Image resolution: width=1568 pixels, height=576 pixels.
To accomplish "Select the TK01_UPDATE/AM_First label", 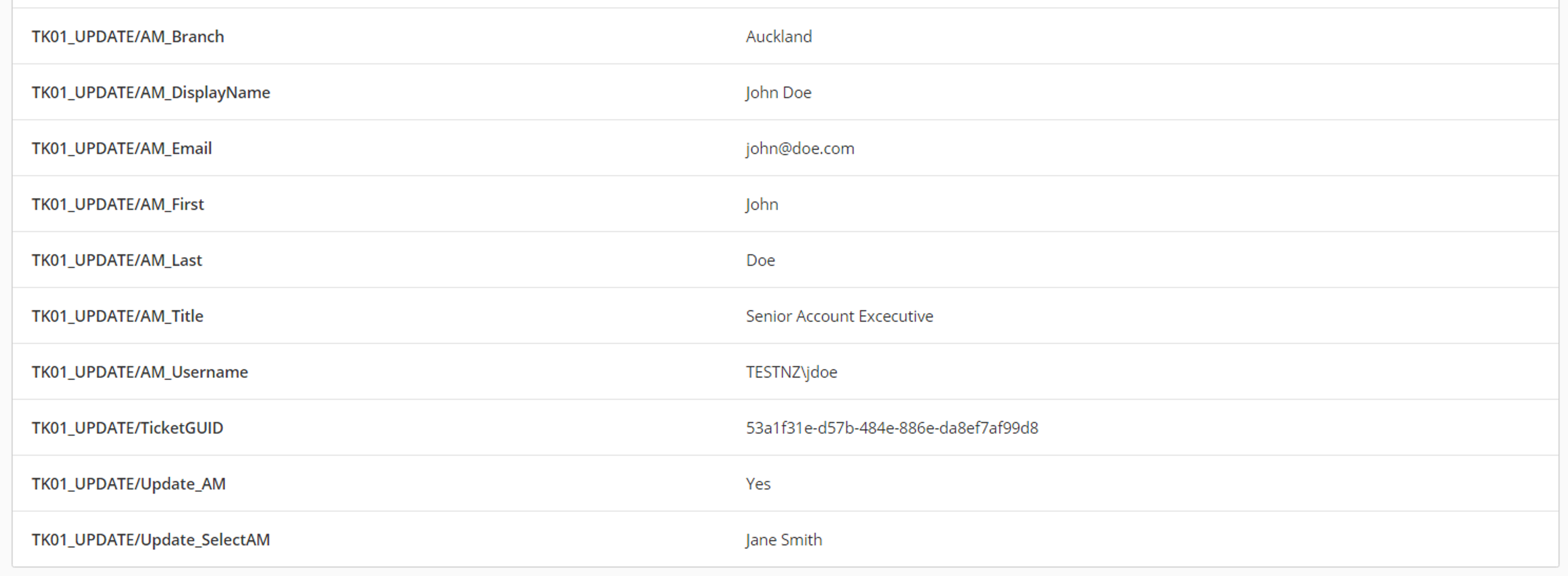I will pyautogui.click(x=118, y=205).
